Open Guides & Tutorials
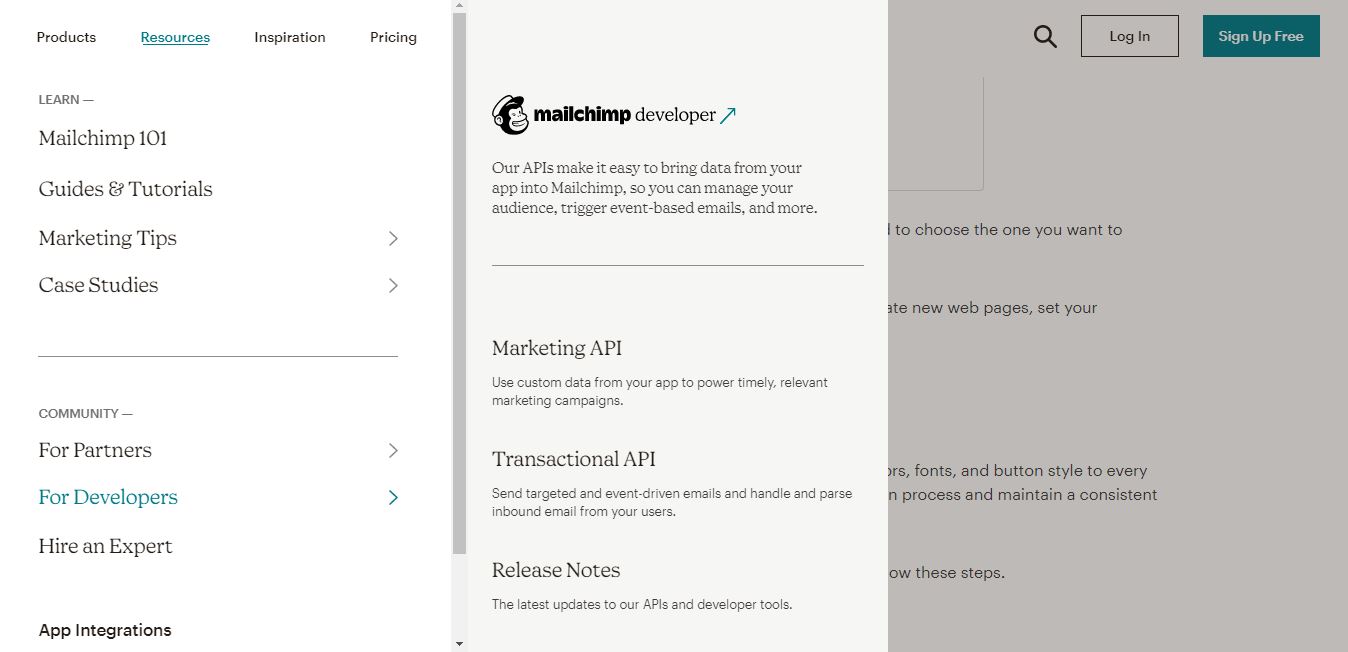The image size is (1348, 652). [x=126, y=189]
